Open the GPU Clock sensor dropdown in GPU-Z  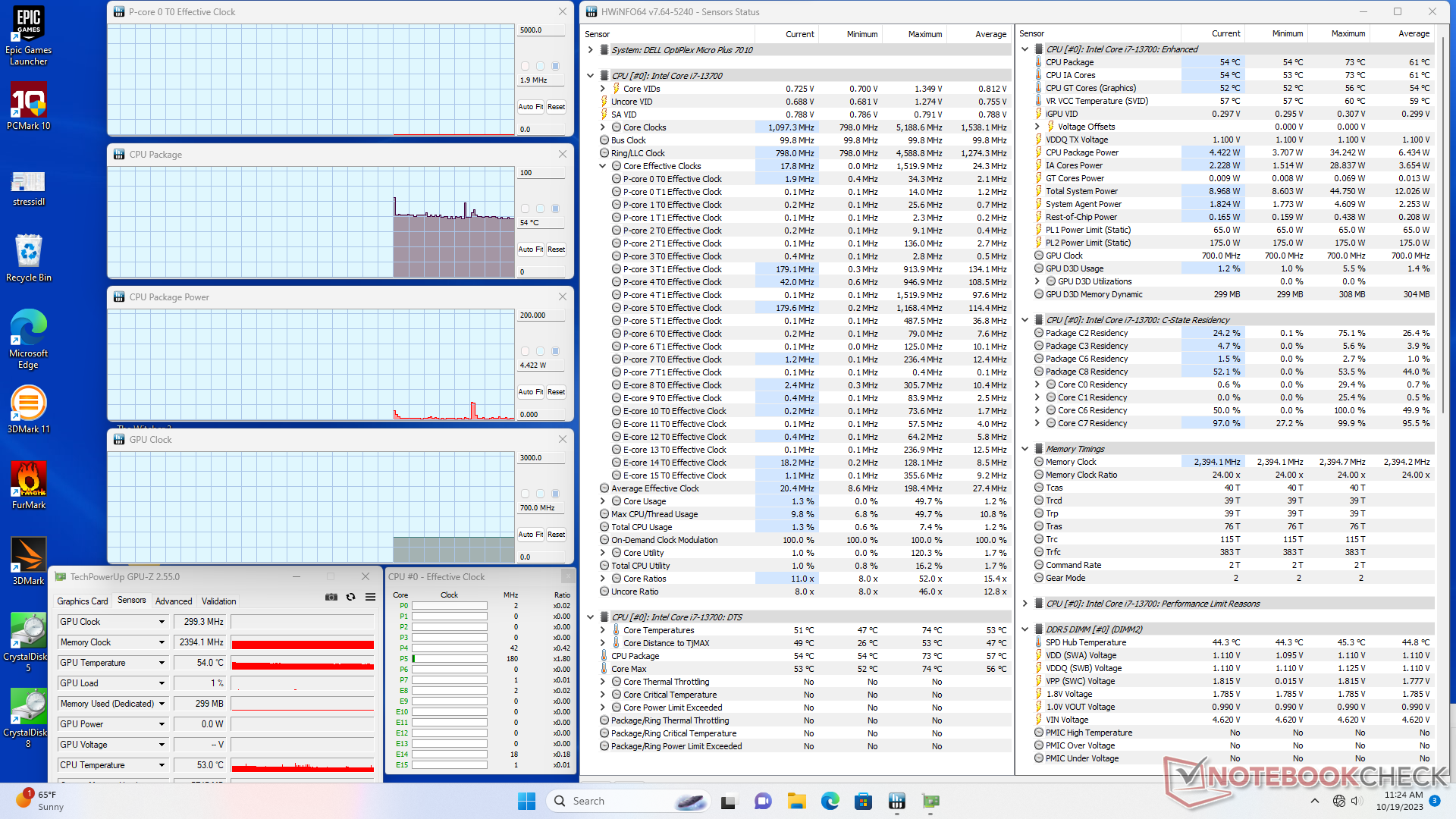point(162,622)
